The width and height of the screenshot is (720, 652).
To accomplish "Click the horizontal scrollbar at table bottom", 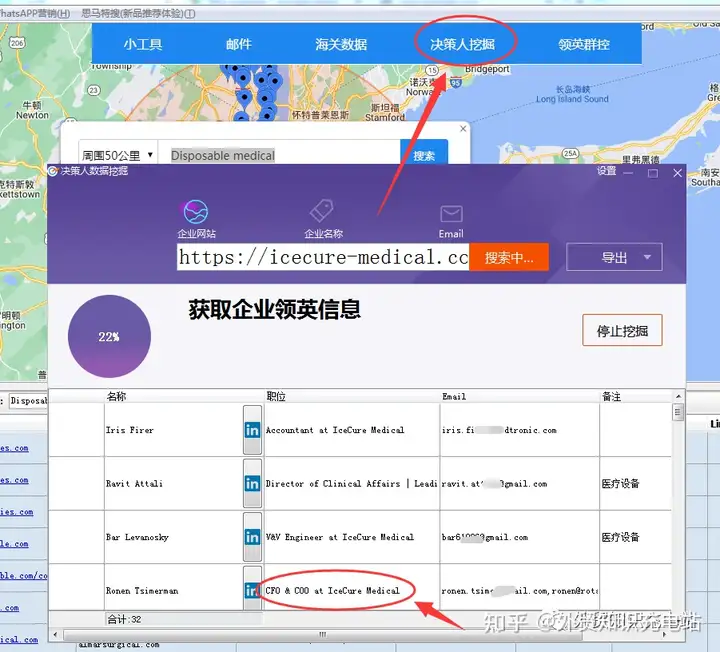I will 323,635.
